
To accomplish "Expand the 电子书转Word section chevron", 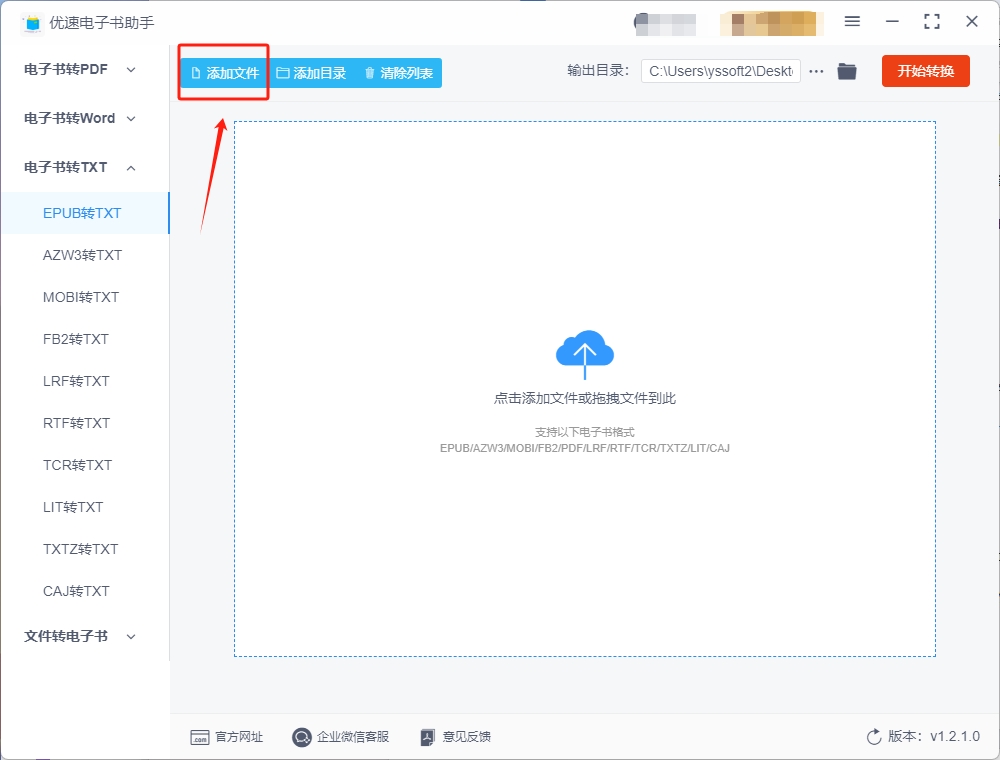I will [131, 119].
